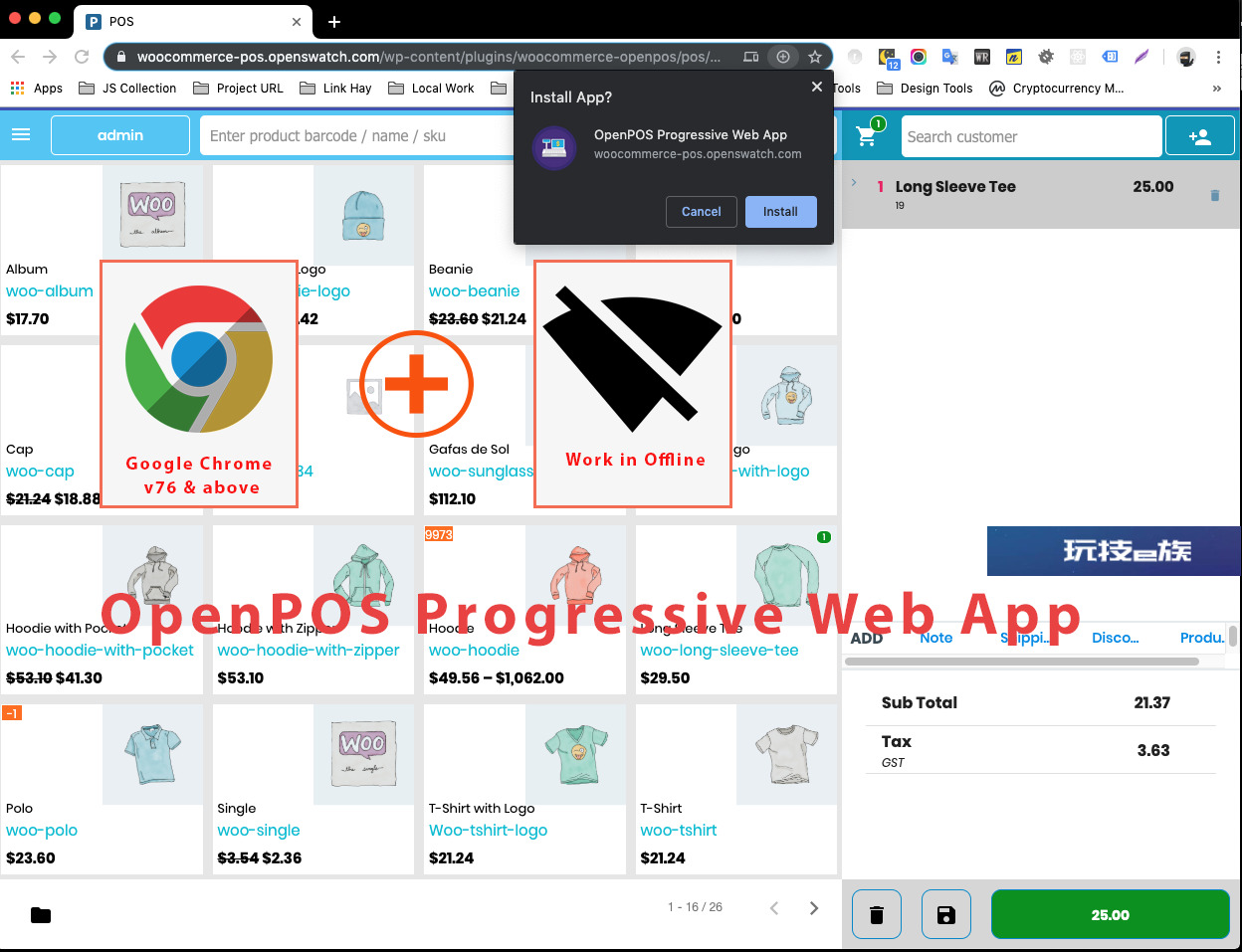Open the Discount tab in cart panel
This screenshot has height=952, width=1242.
pyautogui.click(x=1116, y=638)
